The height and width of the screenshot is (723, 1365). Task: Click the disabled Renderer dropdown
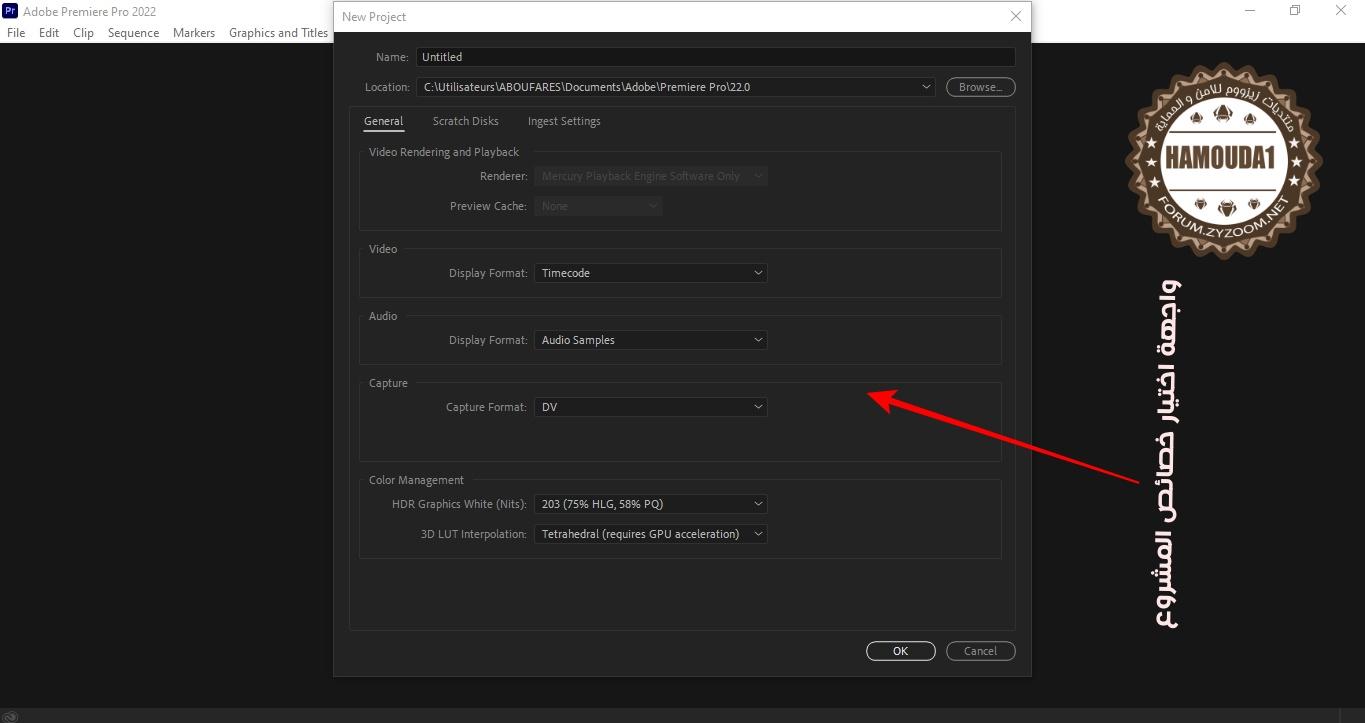(651, 176)
